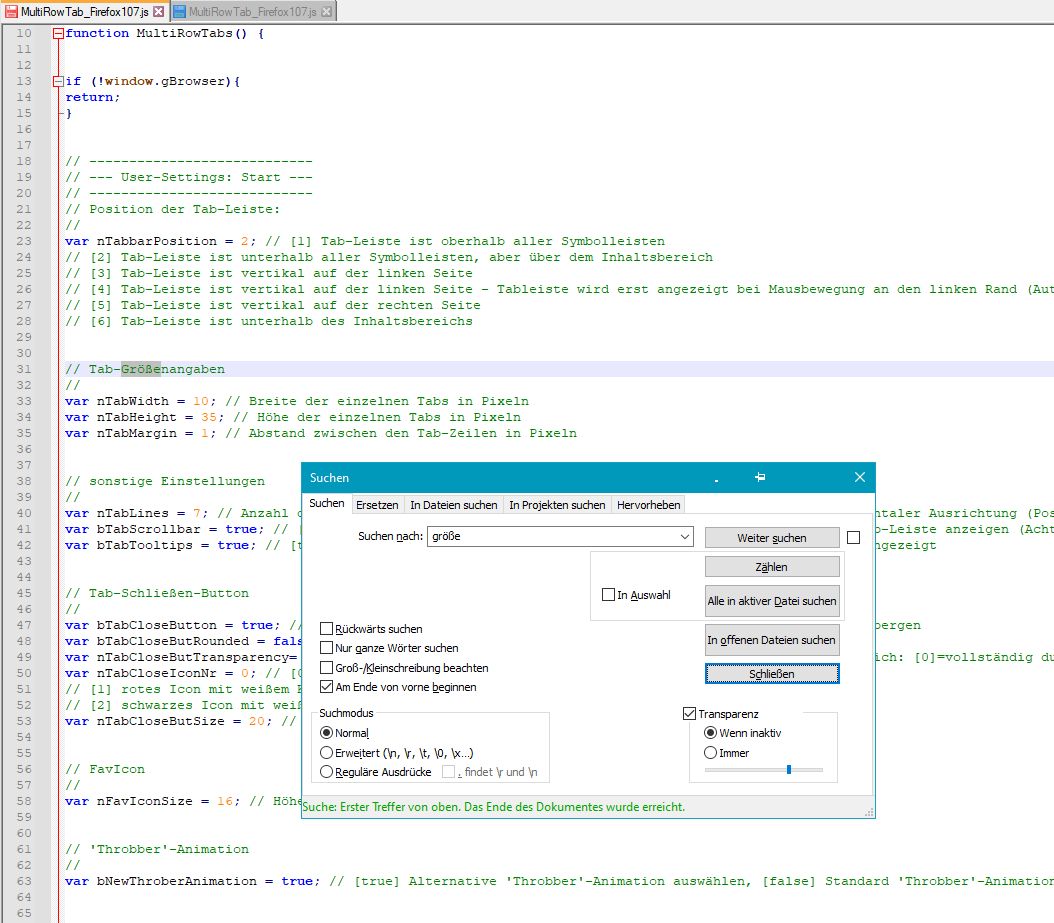Click red unsaved icon on first tab
Image resolution: width=1054 pixels, height=923 pixels.
[x=11, y=11]
